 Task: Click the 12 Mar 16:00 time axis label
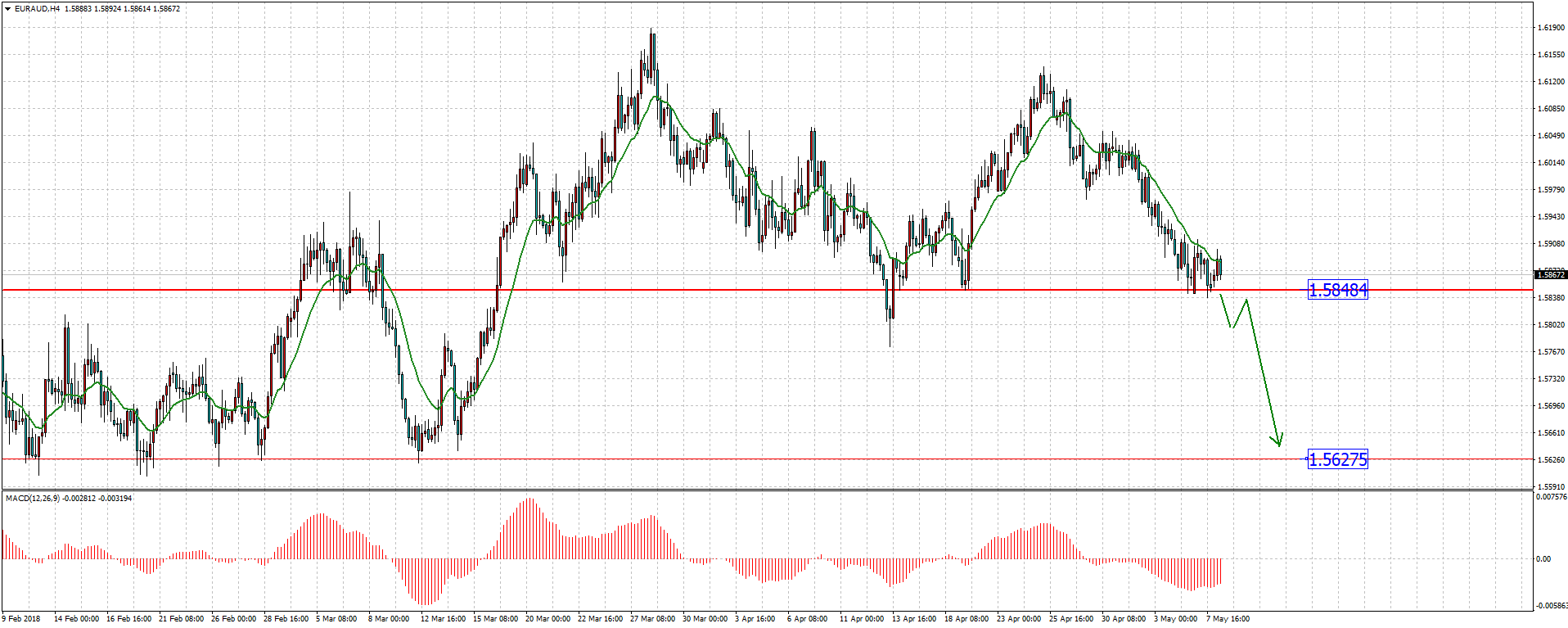443,619
